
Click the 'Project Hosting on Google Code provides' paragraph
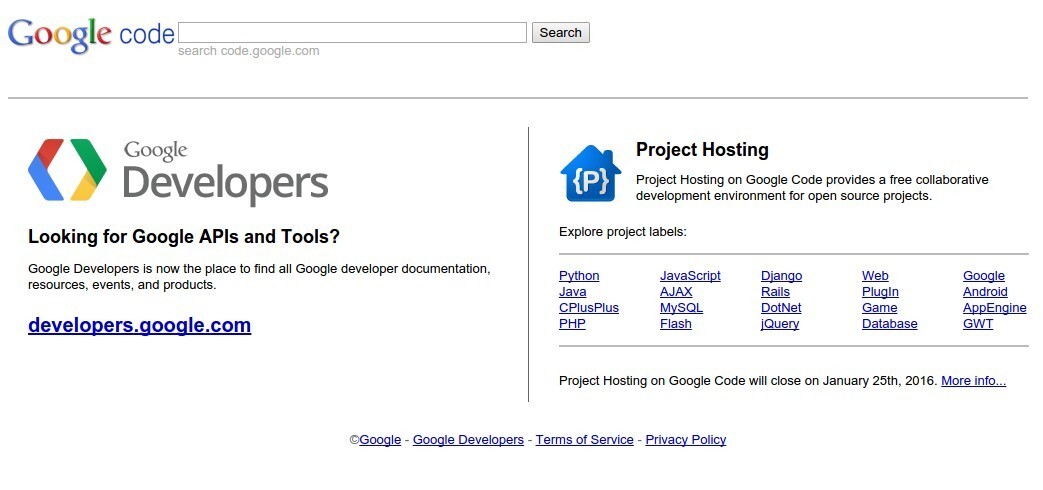[812, 187]
